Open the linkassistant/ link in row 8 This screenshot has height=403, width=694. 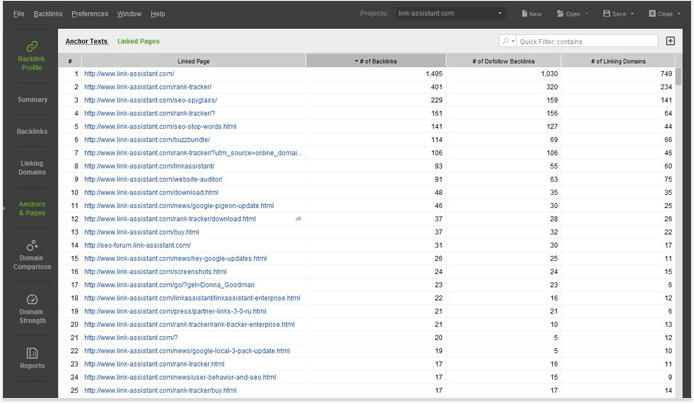coord(149,166)
